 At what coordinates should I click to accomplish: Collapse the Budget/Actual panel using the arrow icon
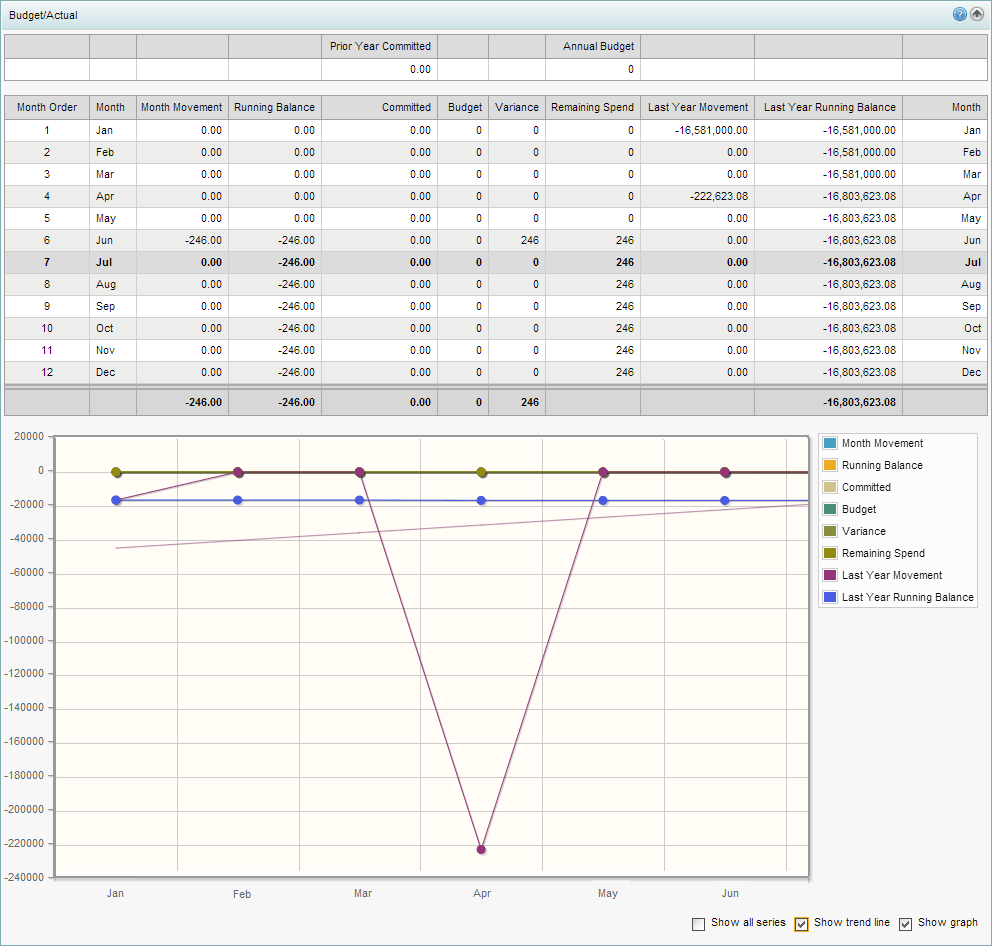[977, 14]
